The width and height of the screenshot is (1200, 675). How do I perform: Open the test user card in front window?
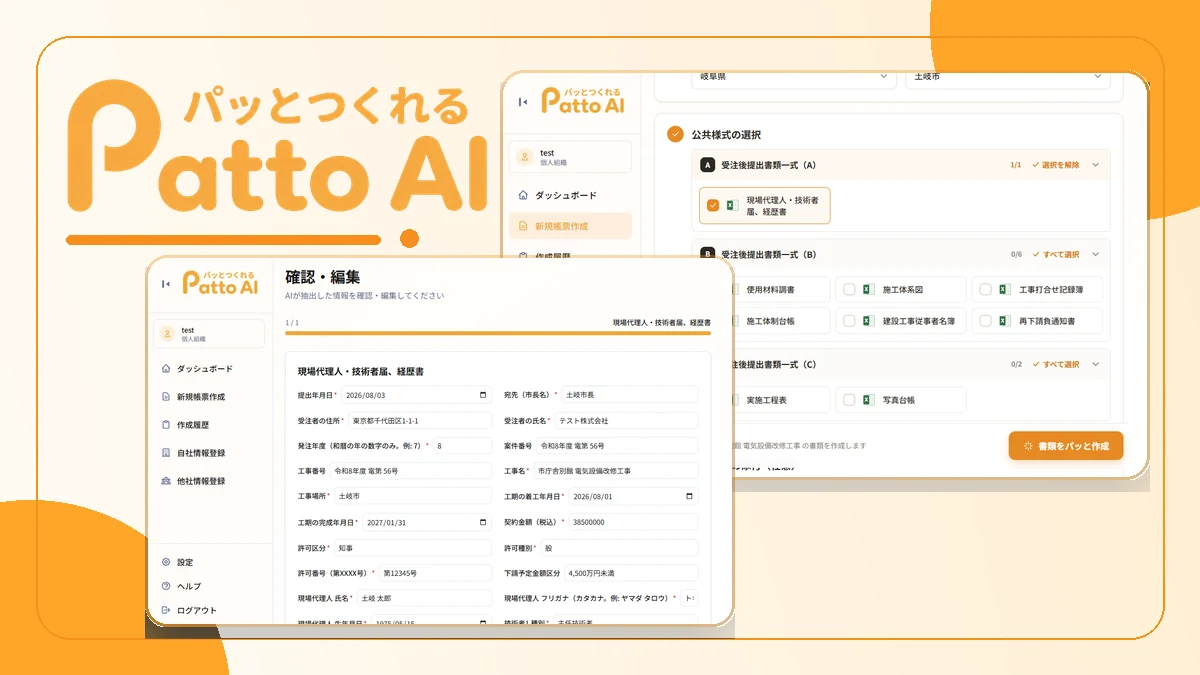[210, 334]
